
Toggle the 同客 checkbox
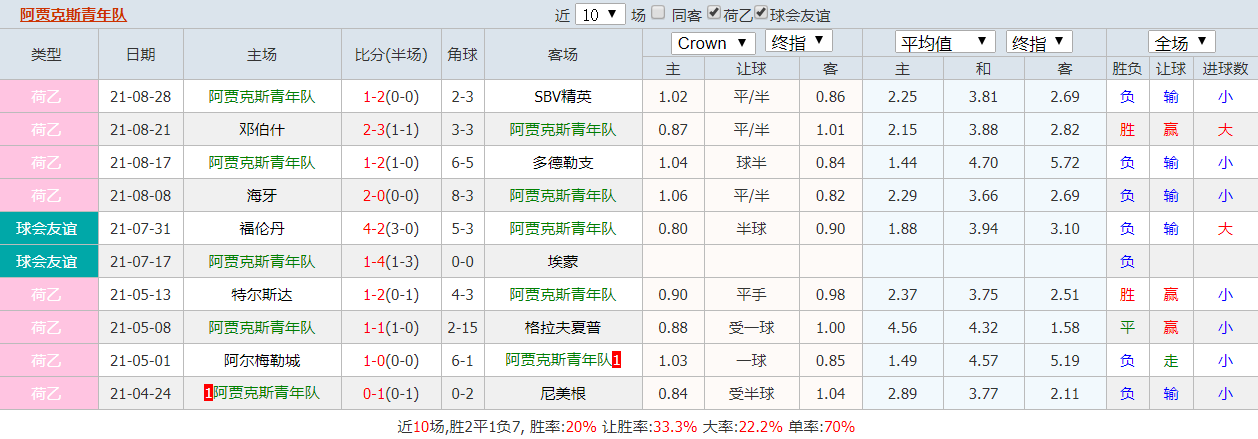(658, 14)
